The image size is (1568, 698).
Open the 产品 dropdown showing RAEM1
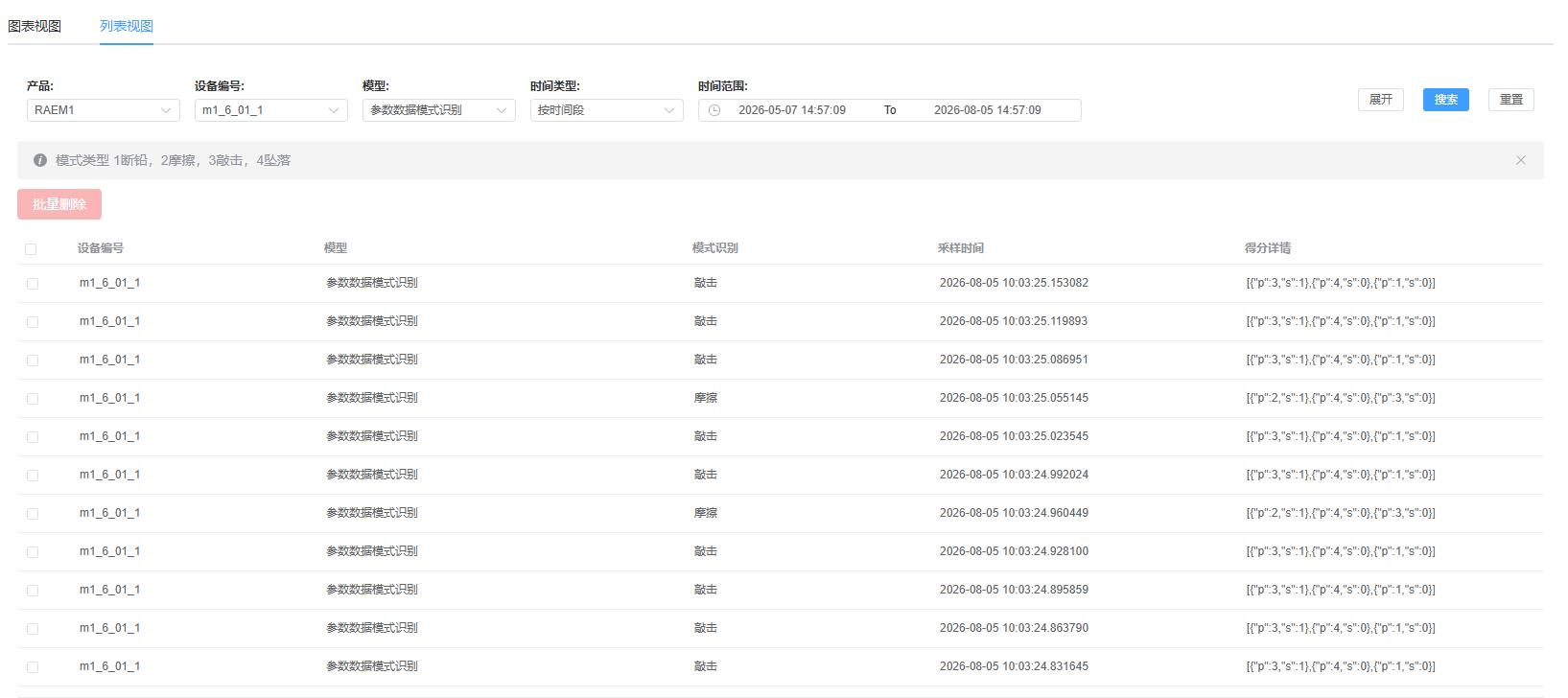coord(104,110)
